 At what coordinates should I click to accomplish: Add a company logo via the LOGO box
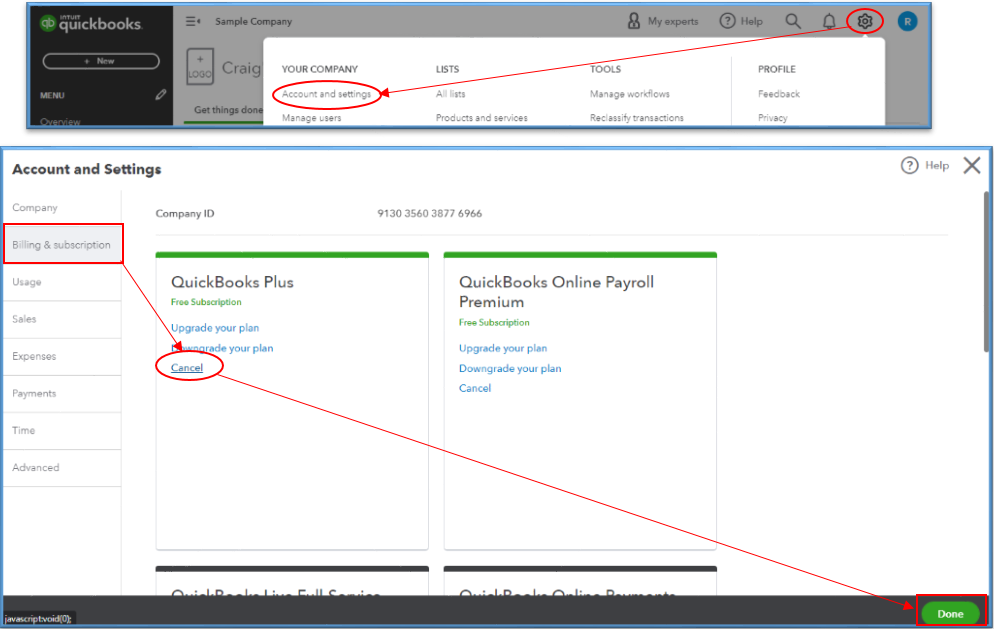click(200, 66)
